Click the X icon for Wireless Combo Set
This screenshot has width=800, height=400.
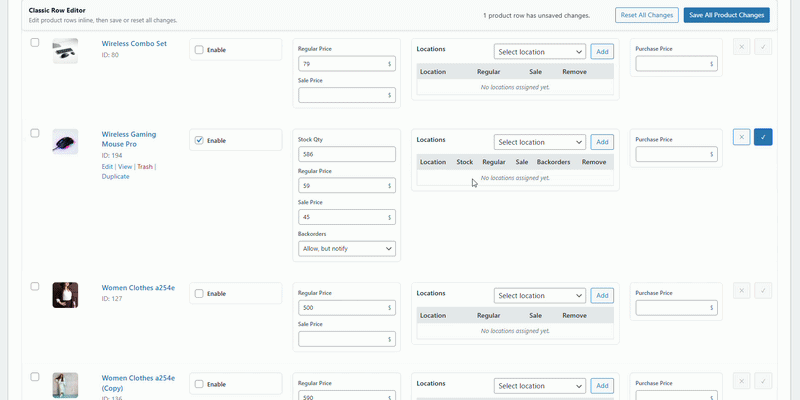741,46
